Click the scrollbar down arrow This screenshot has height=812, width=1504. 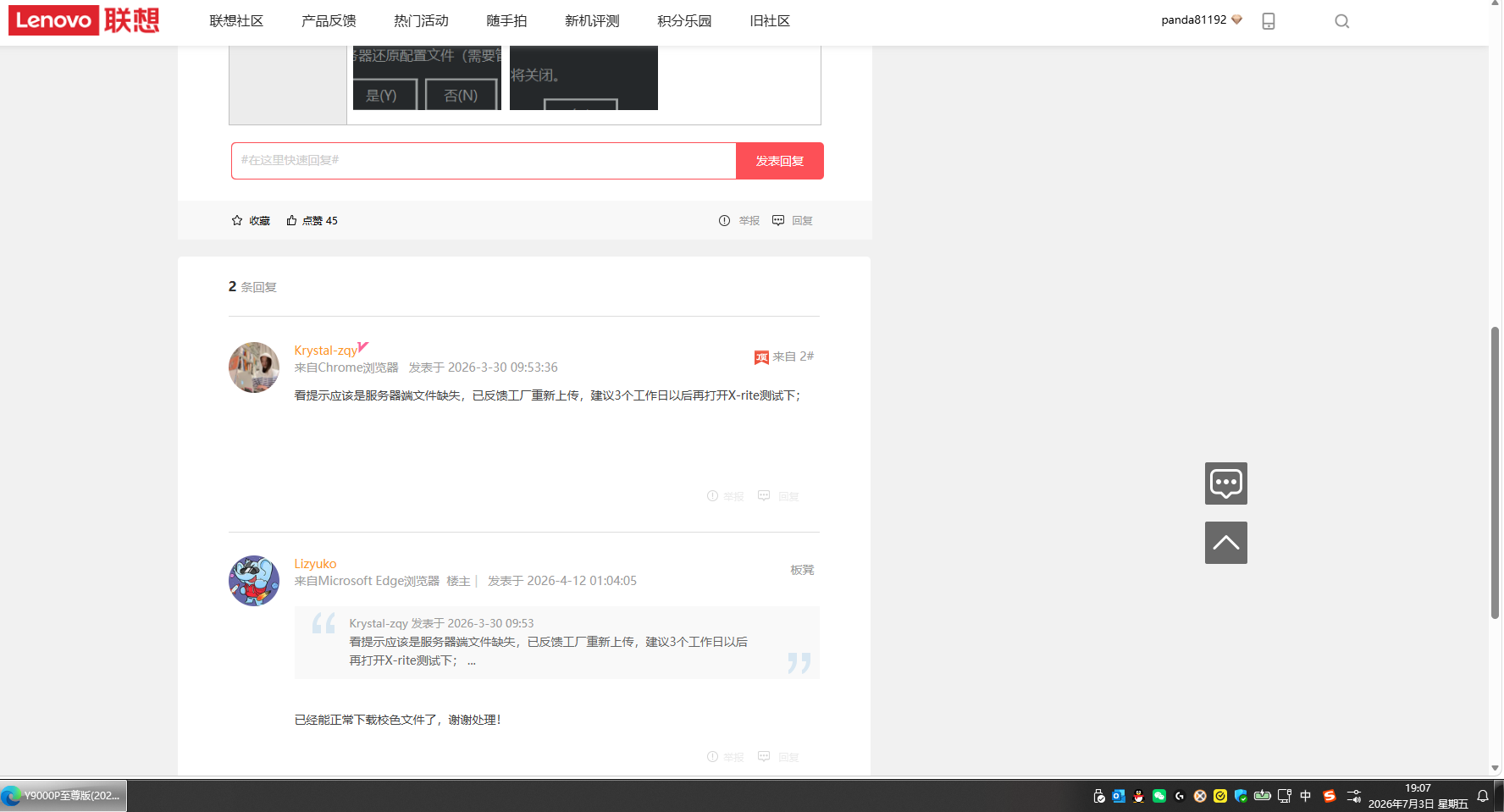1496,768
